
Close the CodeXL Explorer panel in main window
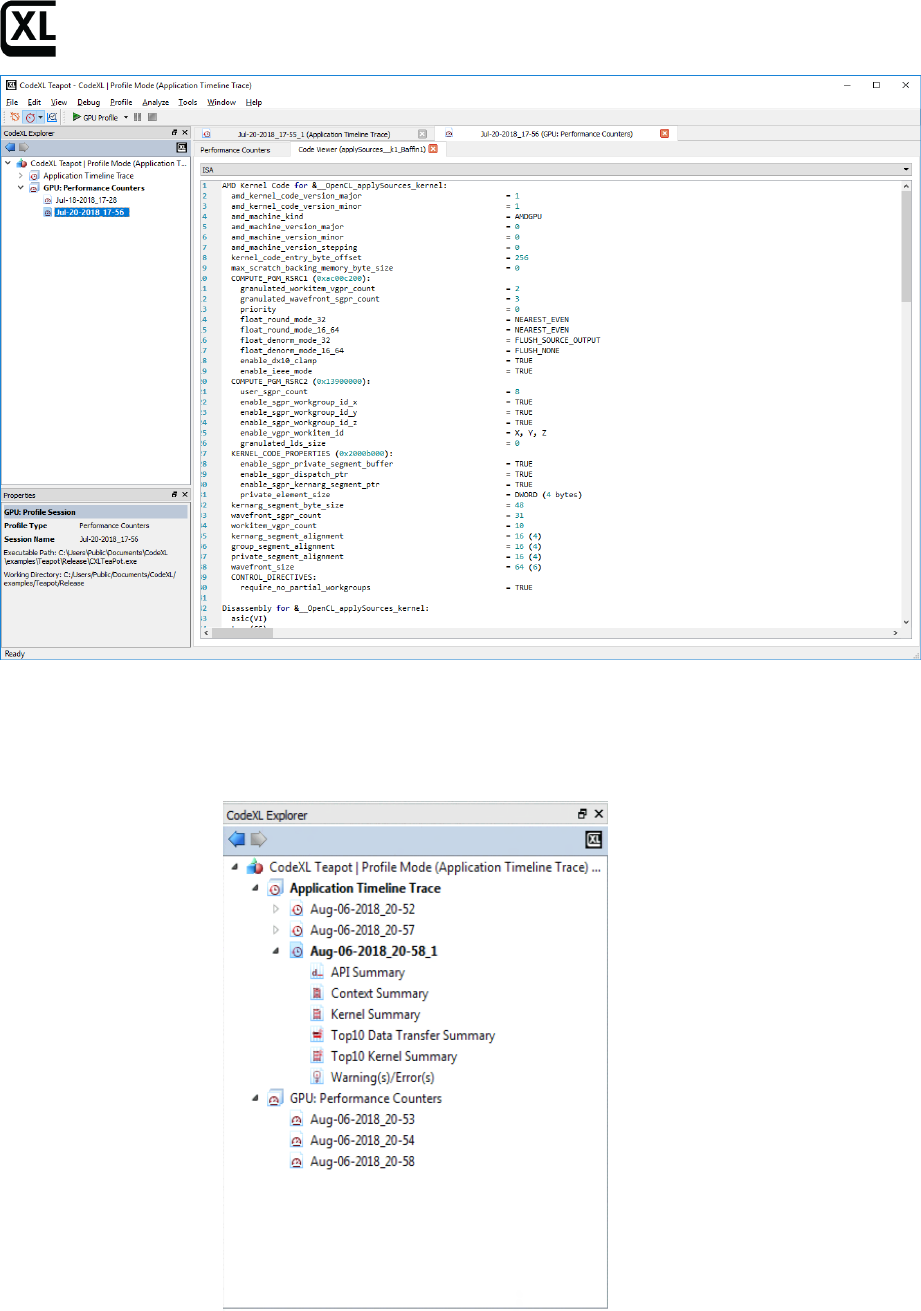[184, 132]
